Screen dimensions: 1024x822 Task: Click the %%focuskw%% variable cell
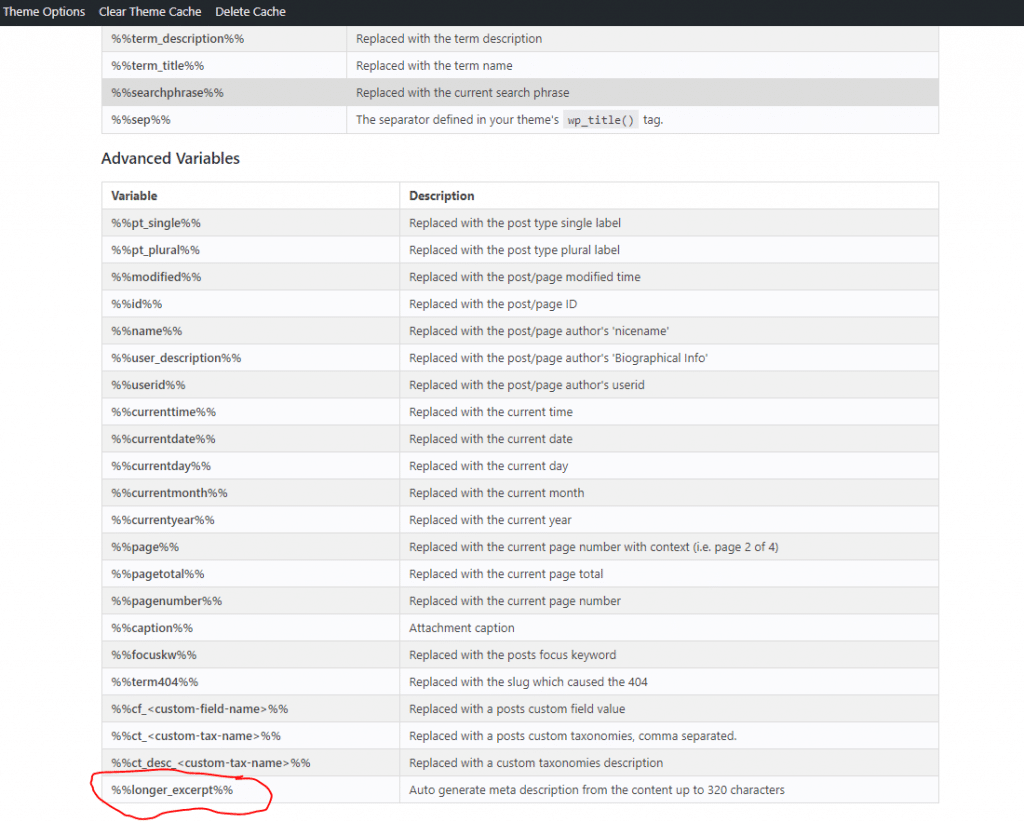154,655
